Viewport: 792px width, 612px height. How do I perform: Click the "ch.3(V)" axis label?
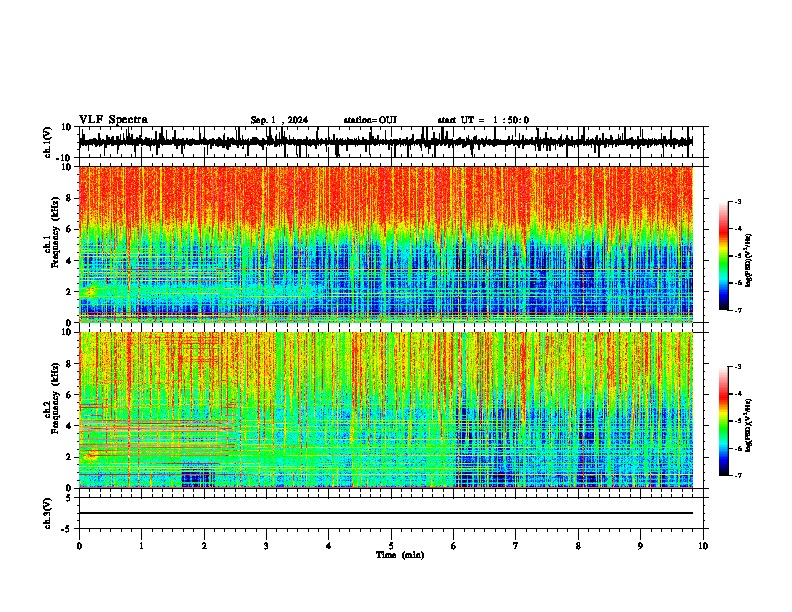[47, 513]
